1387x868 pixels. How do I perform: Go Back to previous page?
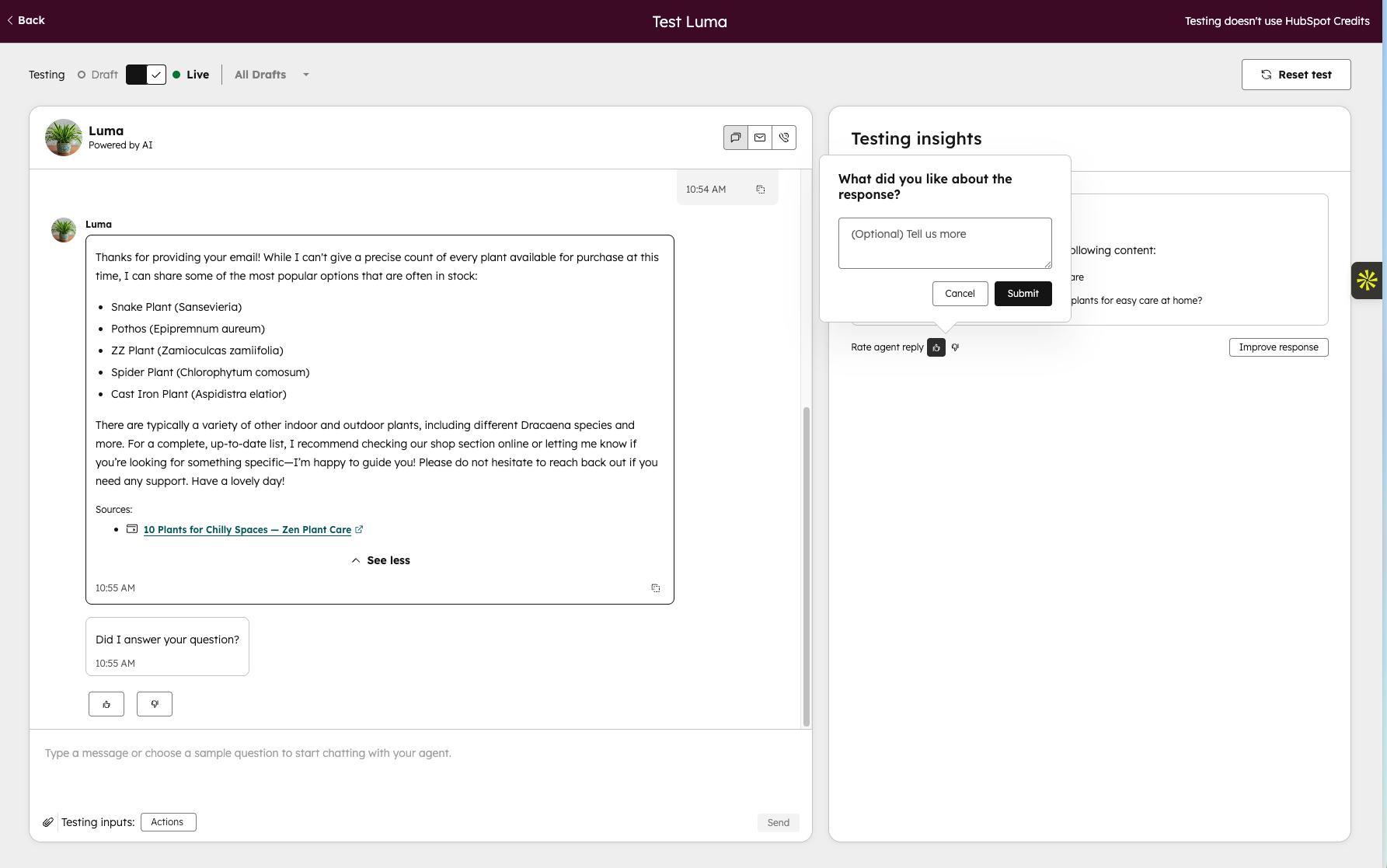[x=26, y=20]
